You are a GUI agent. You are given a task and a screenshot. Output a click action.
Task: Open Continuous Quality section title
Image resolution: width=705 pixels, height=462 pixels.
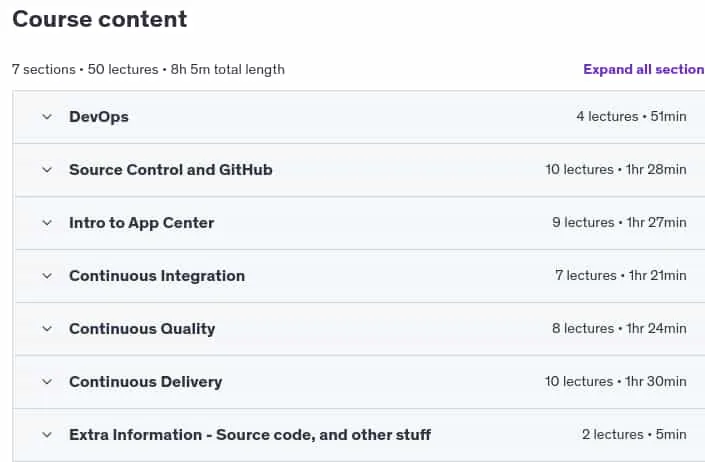click(x=142, y=329)
